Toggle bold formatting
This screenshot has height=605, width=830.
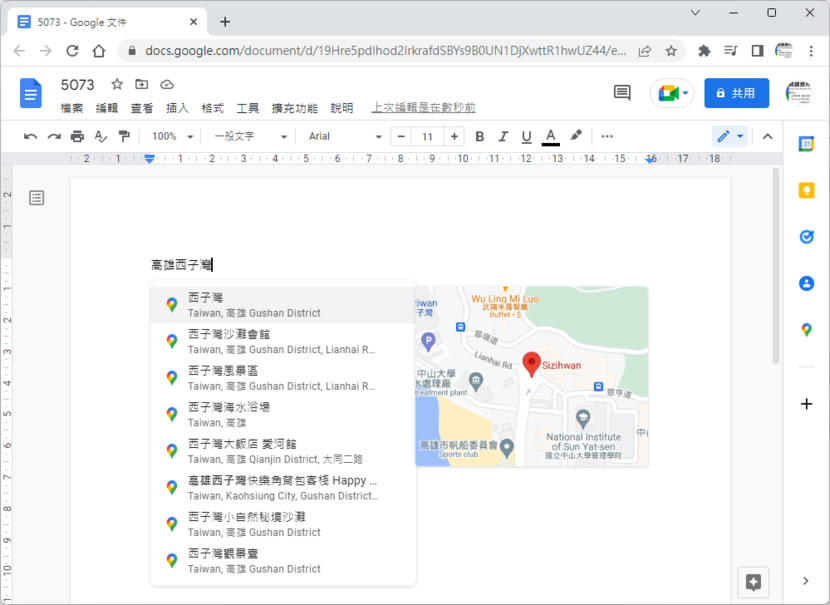(480, 137)
